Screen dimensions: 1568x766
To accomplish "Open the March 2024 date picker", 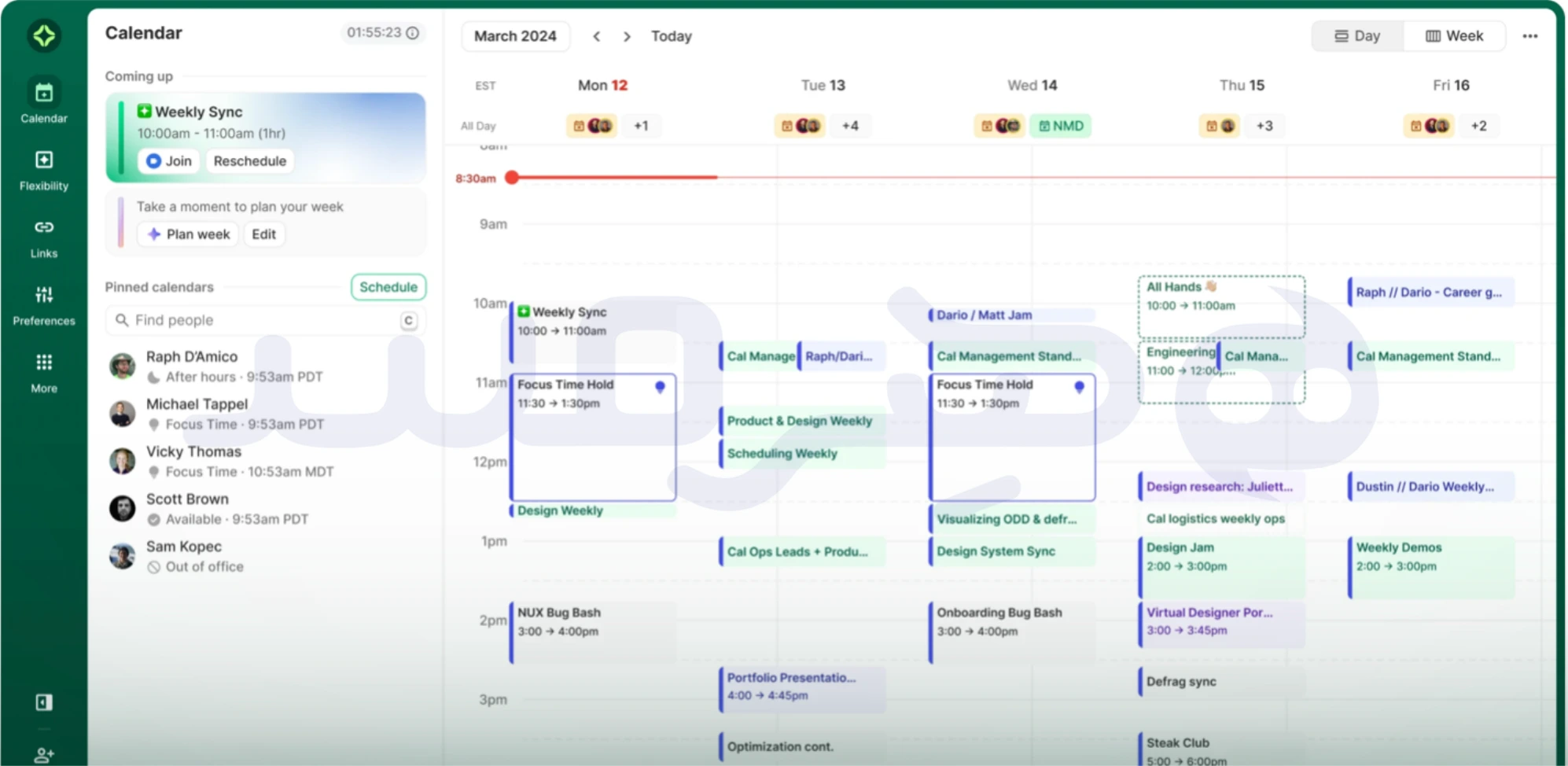I will 515,36.
